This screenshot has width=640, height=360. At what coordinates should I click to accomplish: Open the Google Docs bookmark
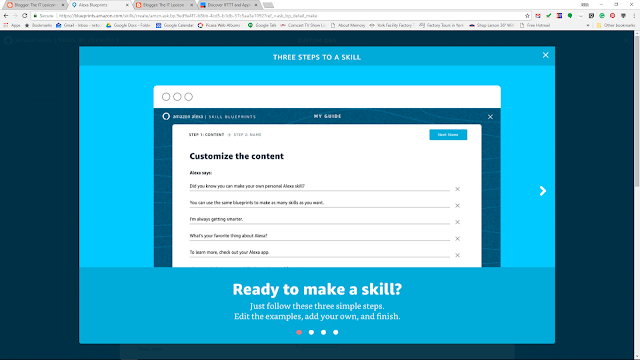point(128,25)
